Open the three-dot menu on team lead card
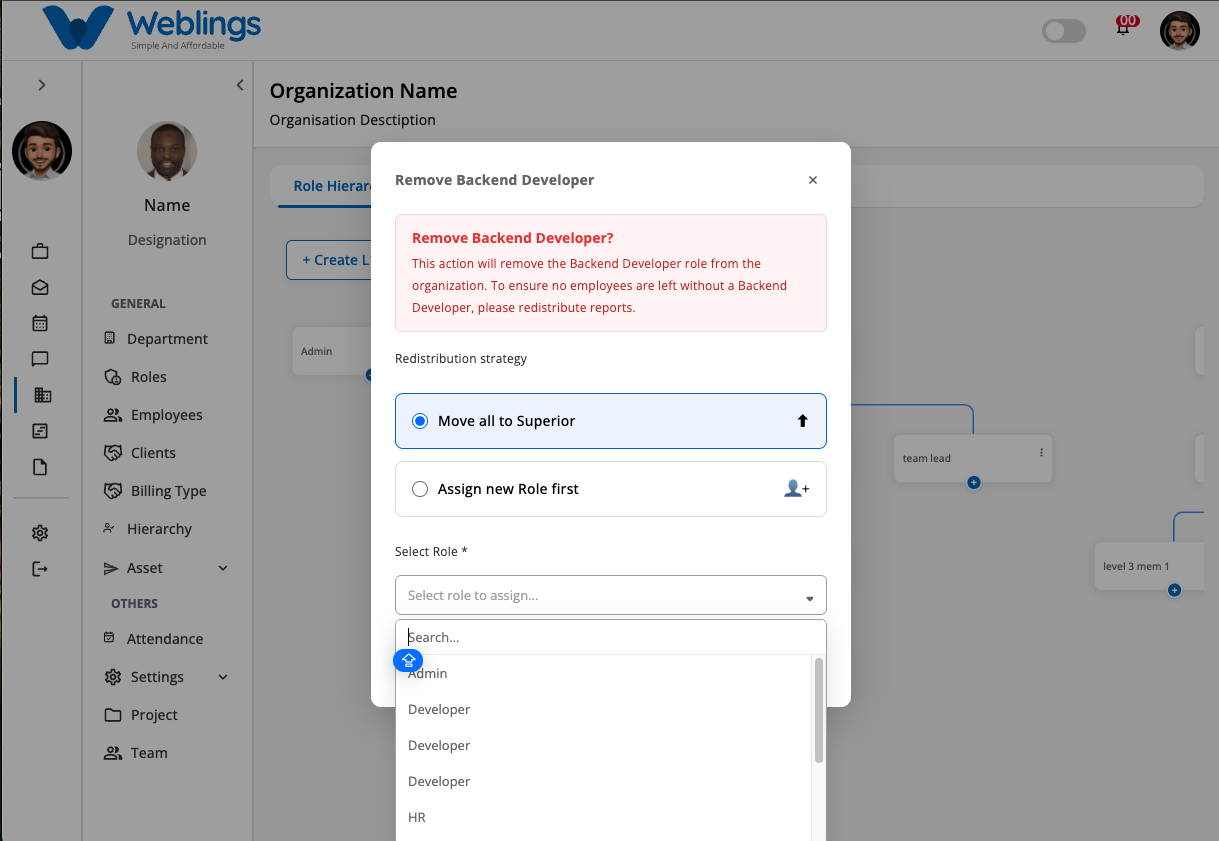The height and width of the screenshot is (841, 1219). [x=1041, y=453]
